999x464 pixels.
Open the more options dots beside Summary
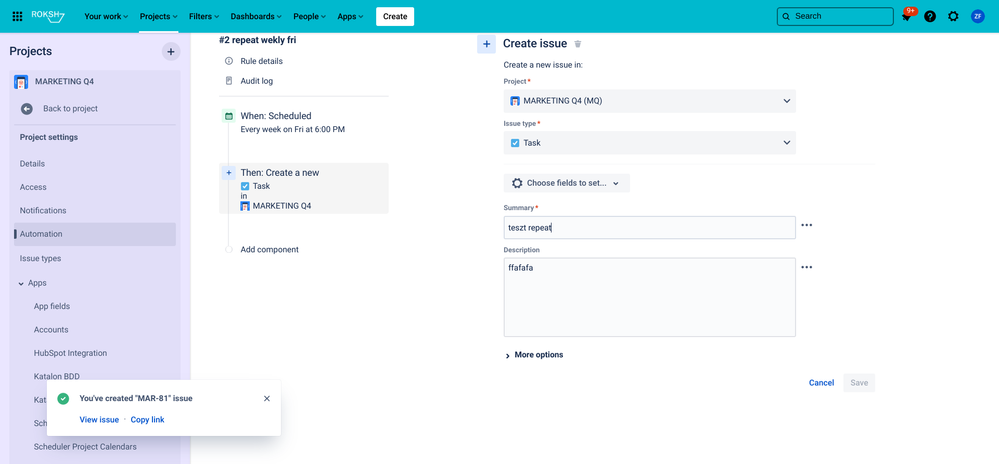click(x=807, y=225)
